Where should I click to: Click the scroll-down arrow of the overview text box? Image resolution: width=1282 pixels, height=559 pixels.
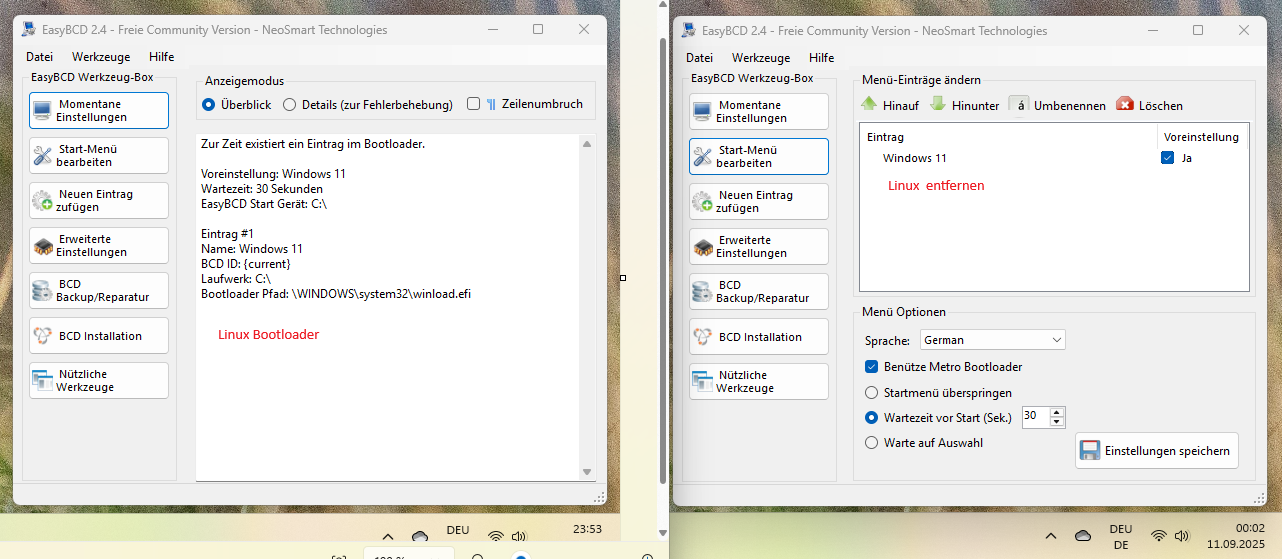(x=588, y=471)
